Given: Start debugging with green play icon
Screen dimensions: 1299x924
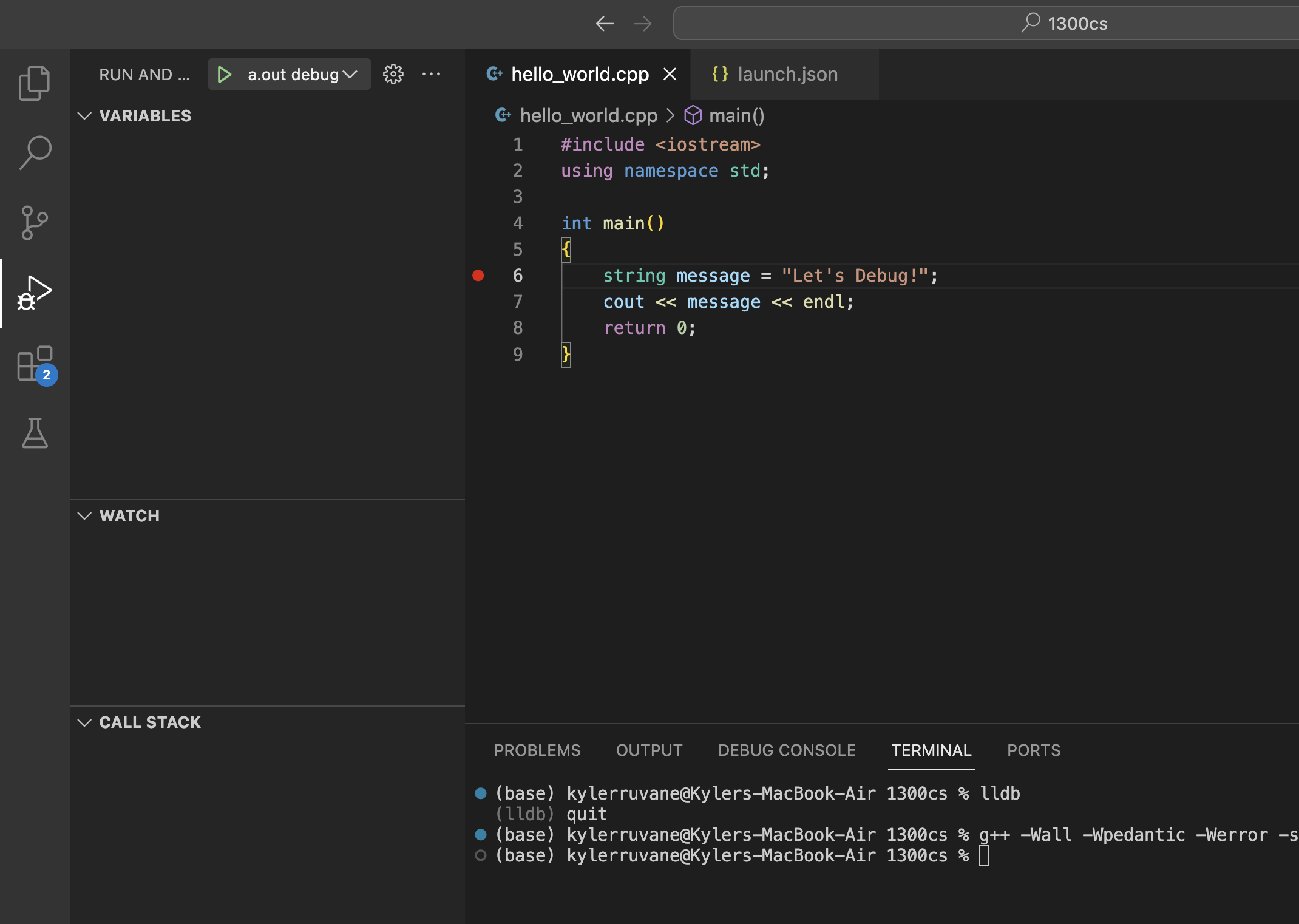Looking at the screenshot, I should pyautogui.click(x=224, y=74).
